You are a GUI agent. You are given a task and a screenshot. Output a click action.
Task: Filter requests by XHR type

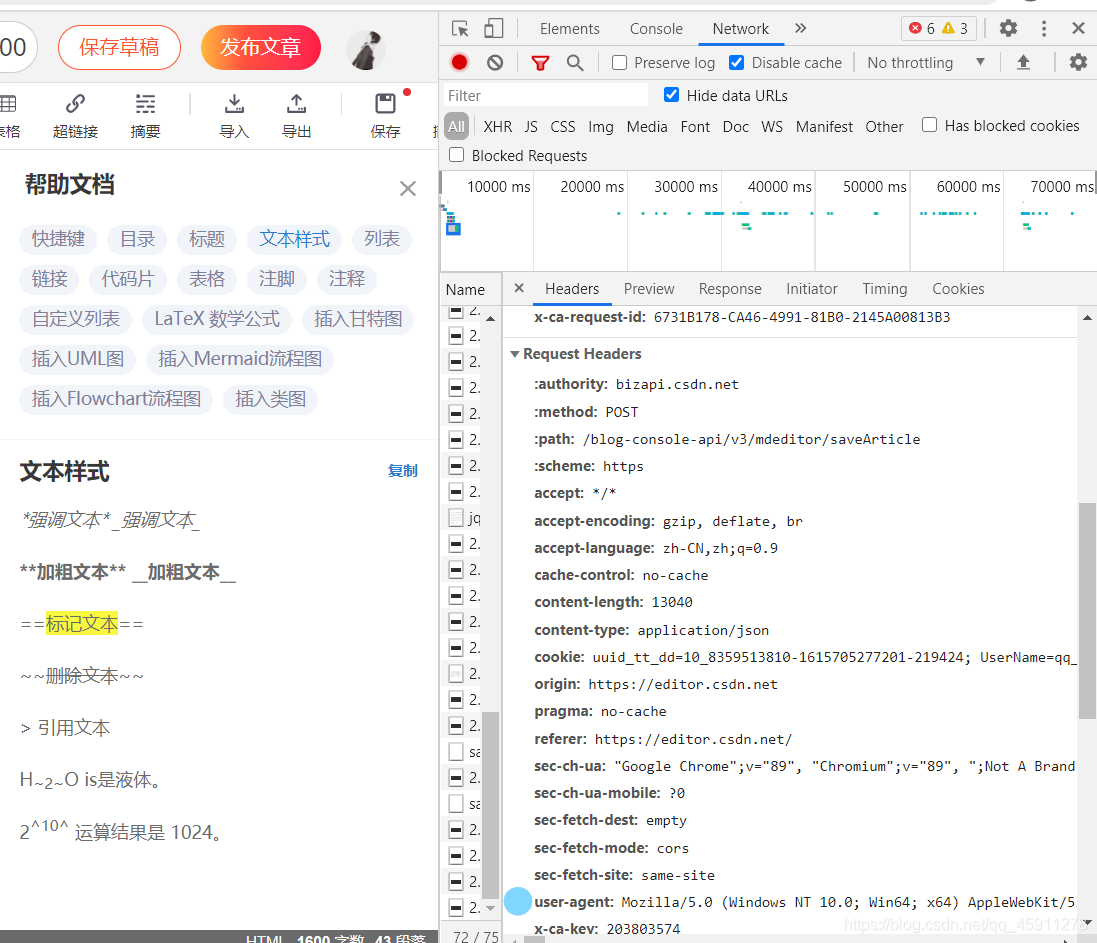(497, 127)
